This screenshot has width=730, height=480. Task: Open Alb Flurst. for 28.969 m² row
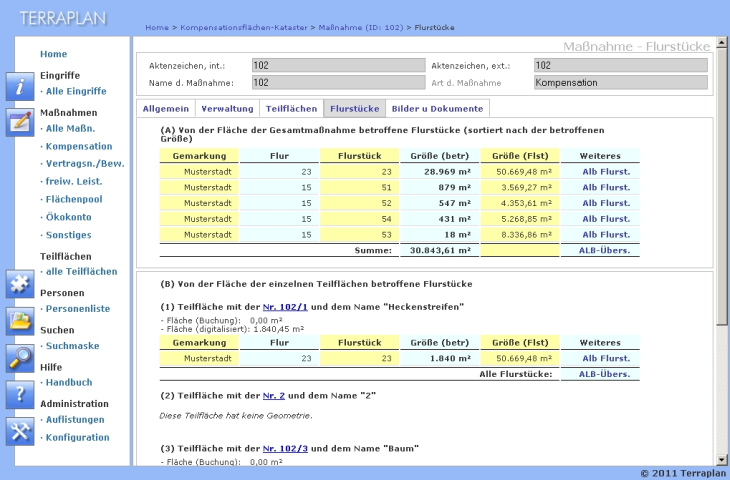point(606,172)
